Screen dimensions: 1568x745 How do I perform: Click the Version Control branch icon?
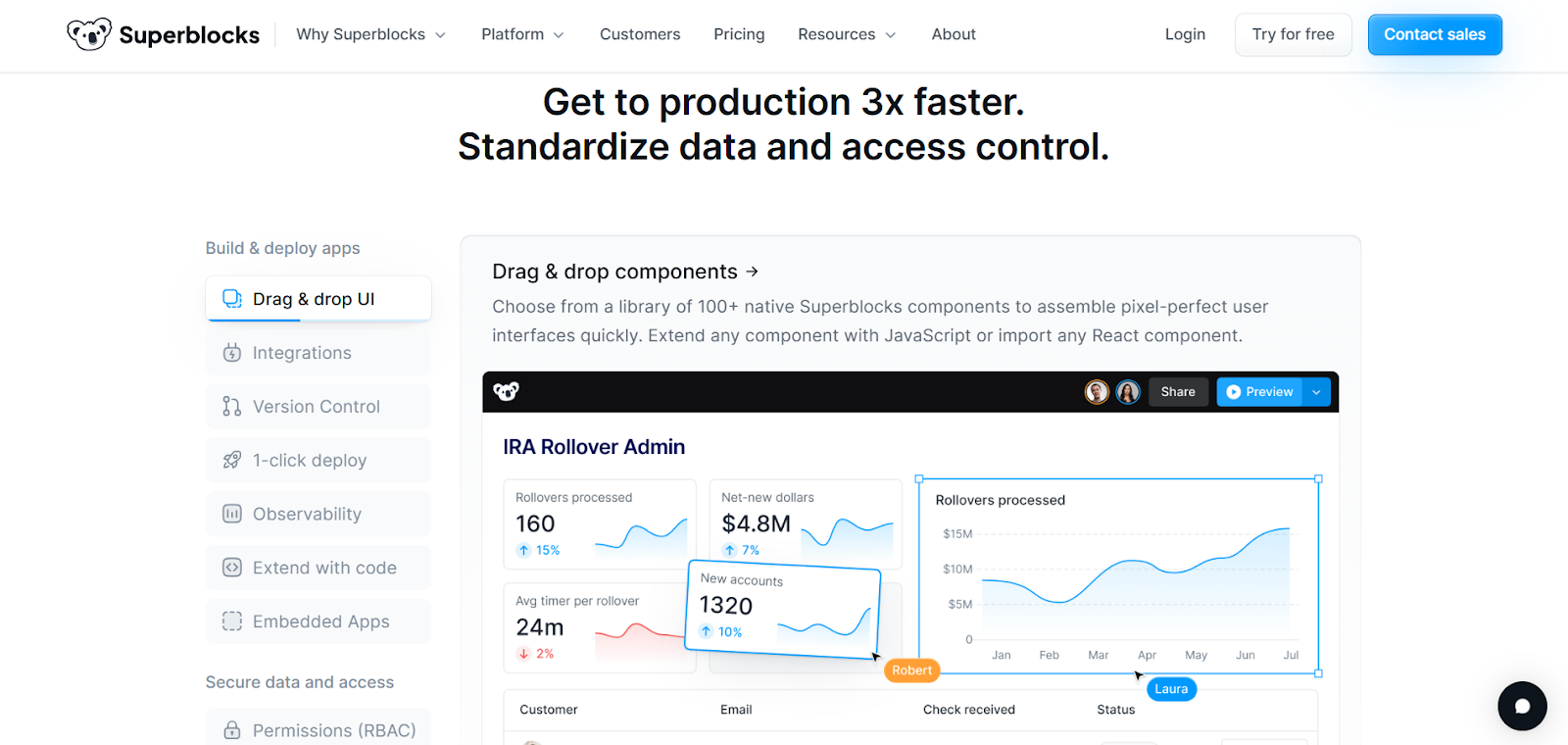232,407
